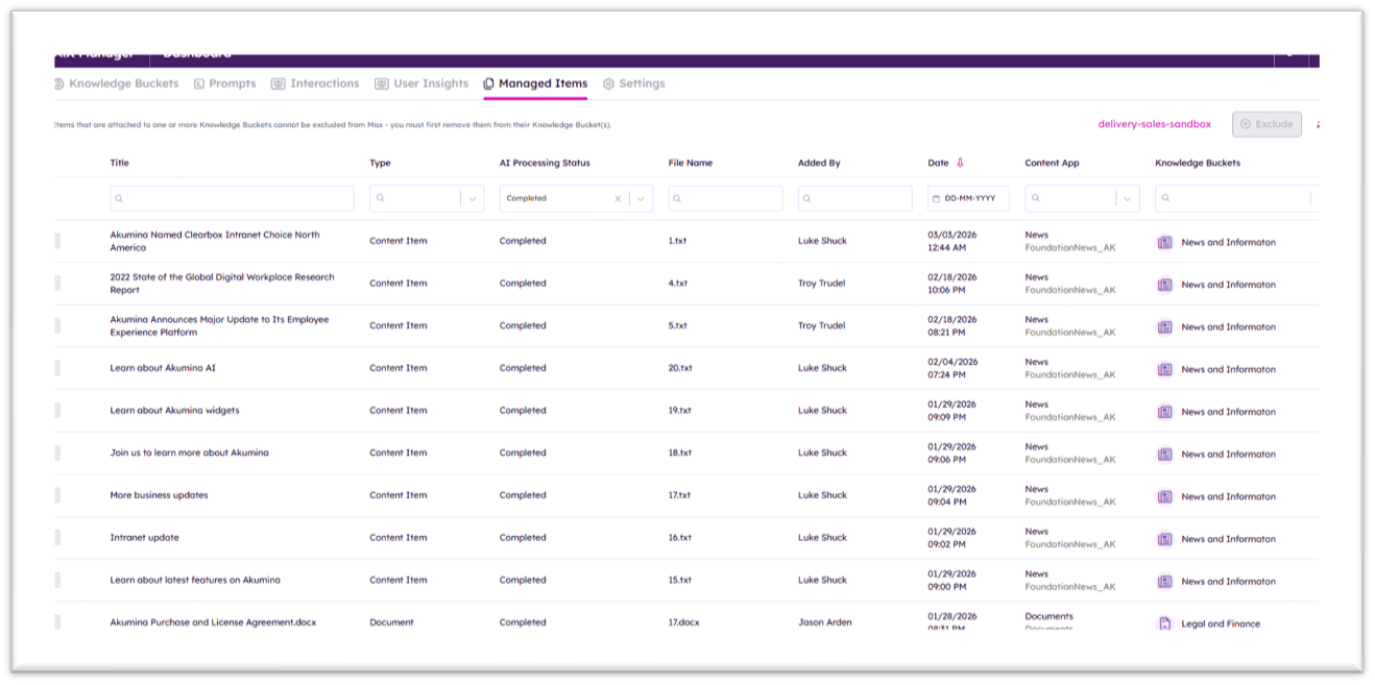1375x685 pixels.
Task: Click the Legal and Finance bucket icon
Action: pos(1165,623)
